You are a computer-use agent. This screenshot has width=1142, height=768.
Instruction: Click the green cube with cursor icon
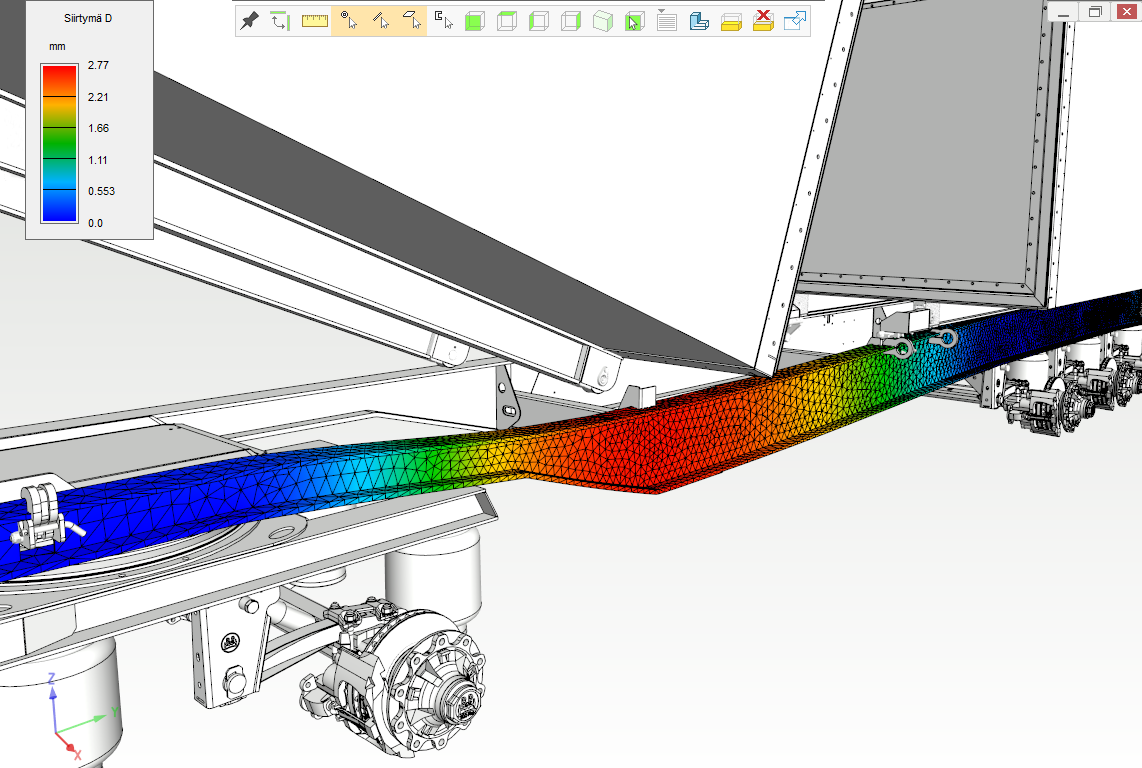tap(635, 20)
